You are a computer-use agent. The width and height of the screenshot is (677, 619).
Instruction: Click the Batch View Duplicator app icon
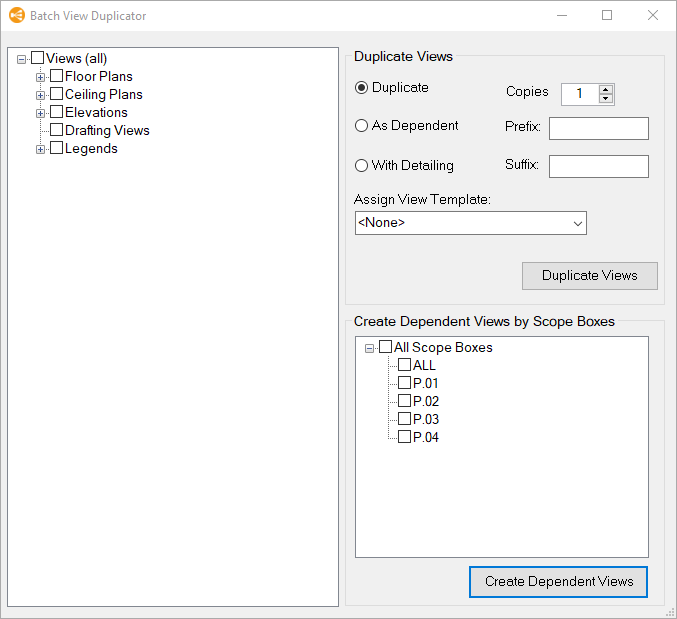click(x=17, y=16)
